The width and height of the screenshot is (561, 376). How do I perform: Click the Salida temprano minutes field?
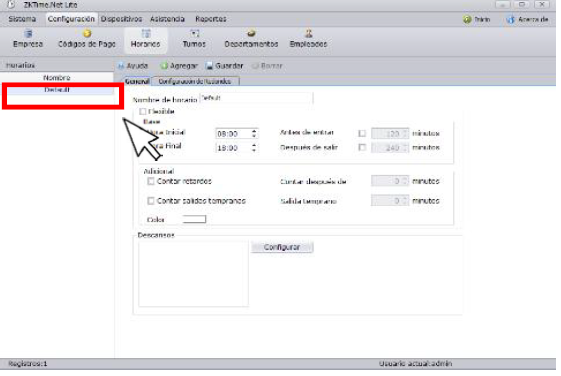(390, 201)
